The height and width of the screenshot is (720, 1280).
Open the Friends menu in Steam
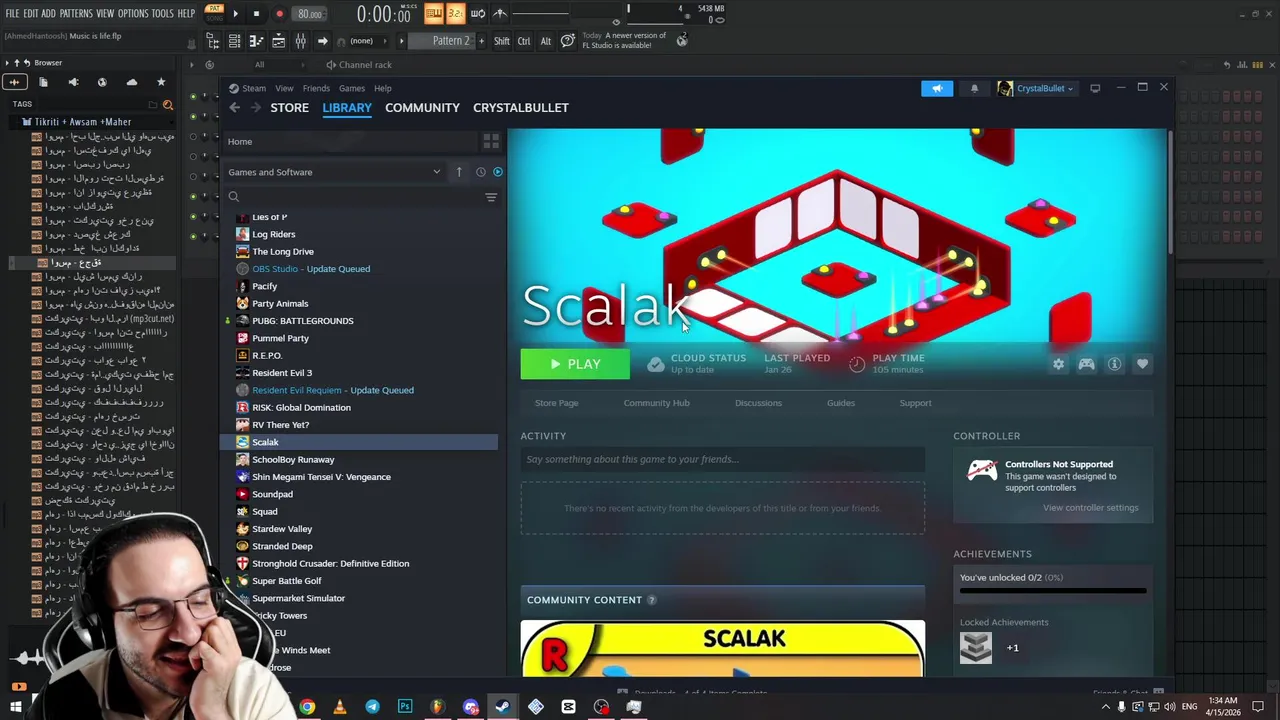(x=316, y=88)
